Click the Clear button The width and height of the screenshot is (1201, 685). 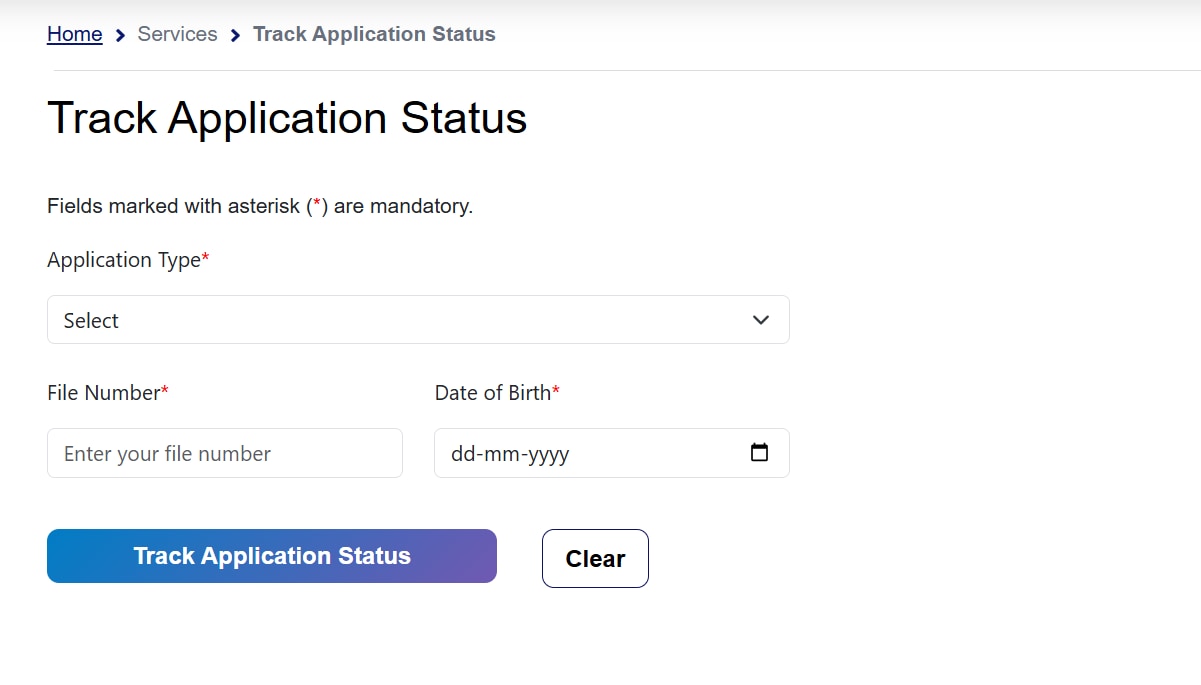click(595, 558)
